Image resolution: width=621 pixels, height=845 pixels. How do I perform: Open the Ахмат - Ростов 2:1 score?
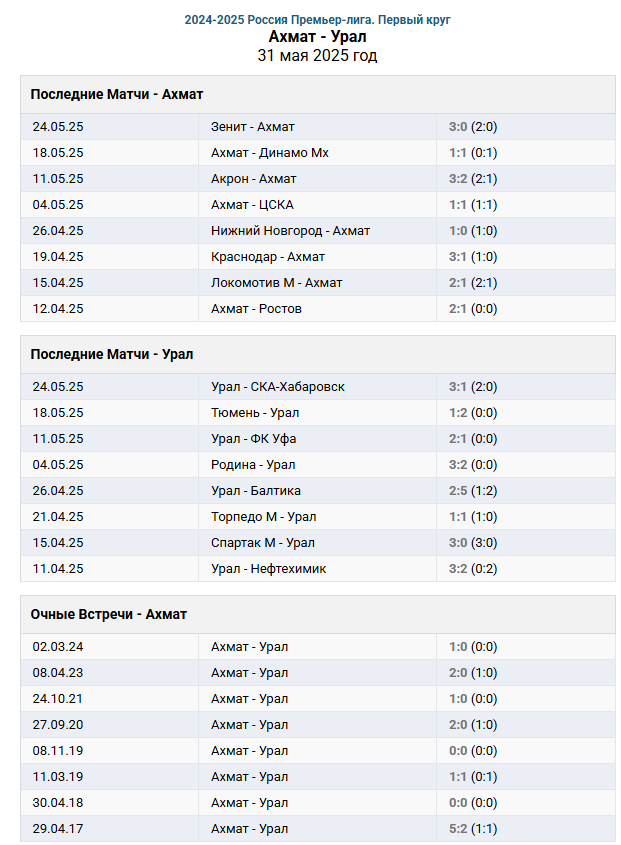(458, 309)
